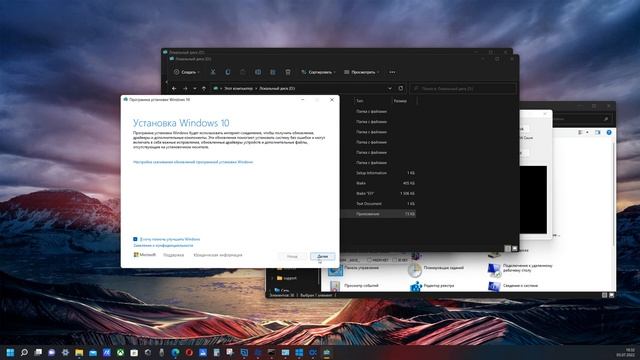This screenshot has height=360, width=640.
Task: Open Просмотр событий in the rear window
Action: (354, 286)
